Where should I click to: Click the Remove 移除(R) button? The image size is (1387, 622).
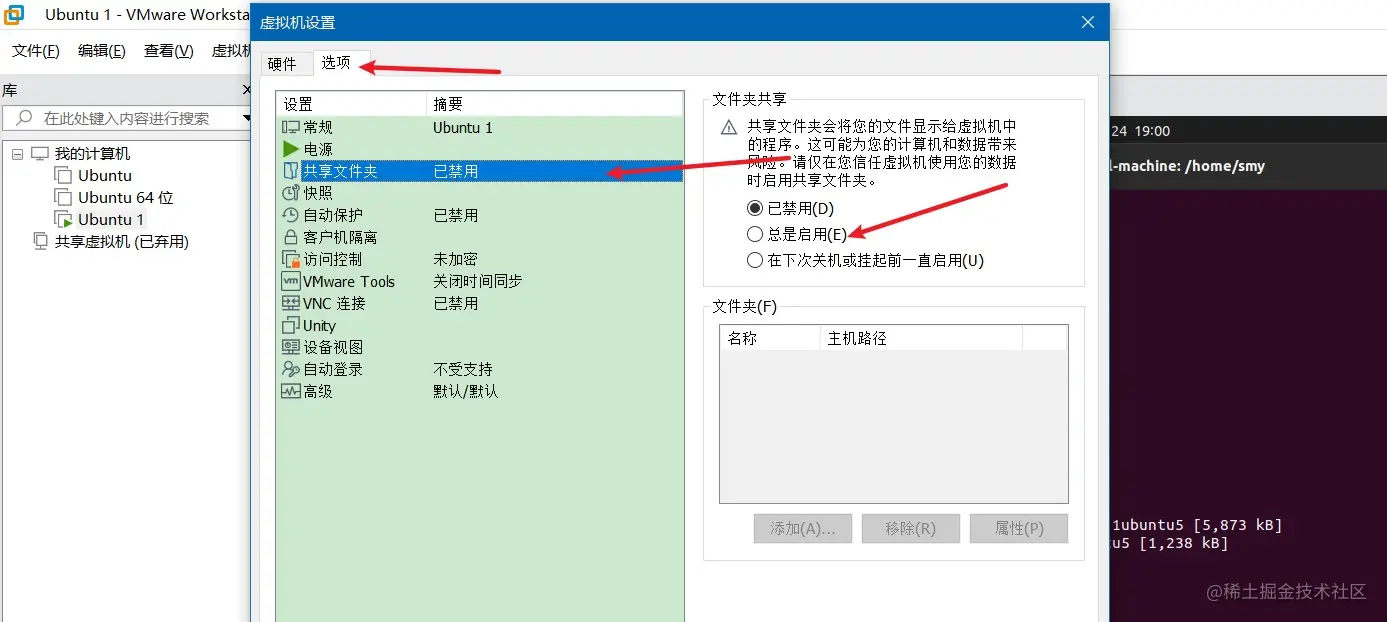911,528
